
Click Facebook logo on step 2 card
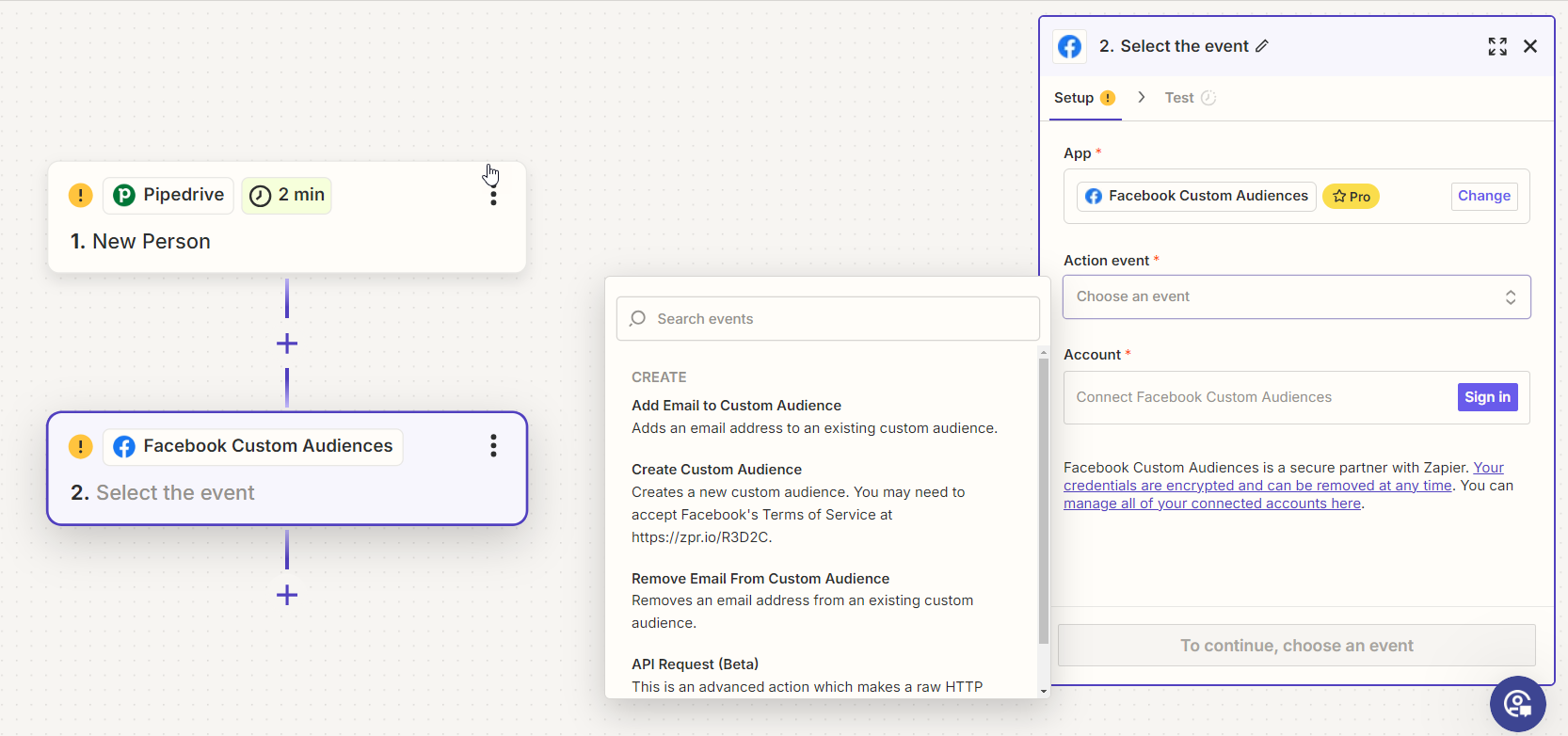tap(124, 446)
